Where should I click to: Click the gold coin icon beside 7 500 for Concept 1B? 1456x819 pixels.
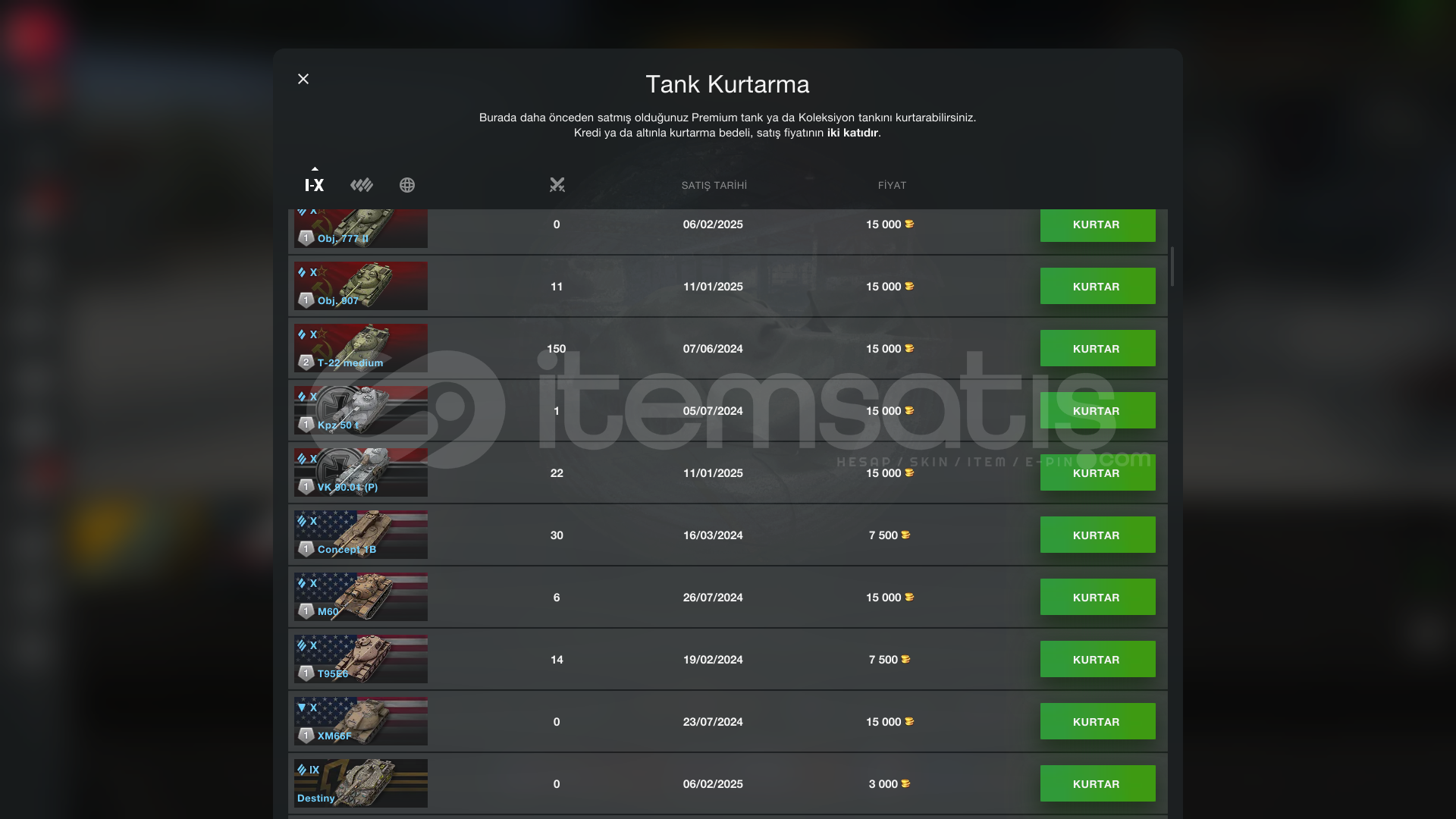point(905,535)
